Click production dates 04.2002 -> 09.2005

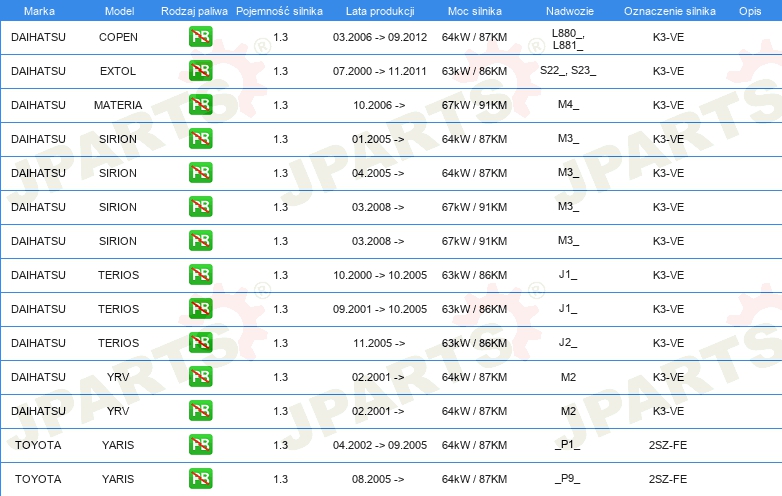click(380, 445)
